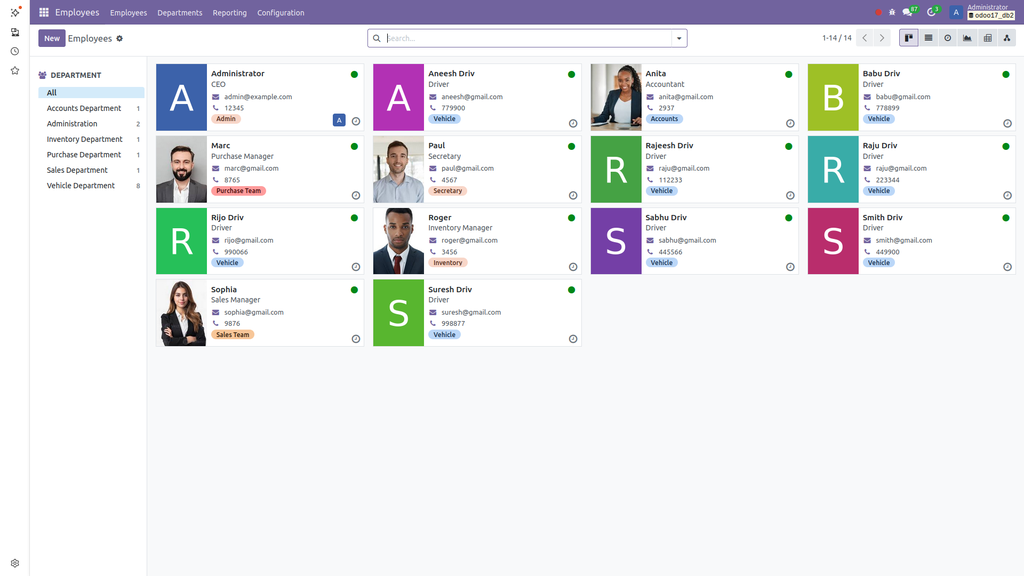Expand the search filter dropdown
The height and width of the screenshot is (576, 1024).
click(x=678, y=37)
